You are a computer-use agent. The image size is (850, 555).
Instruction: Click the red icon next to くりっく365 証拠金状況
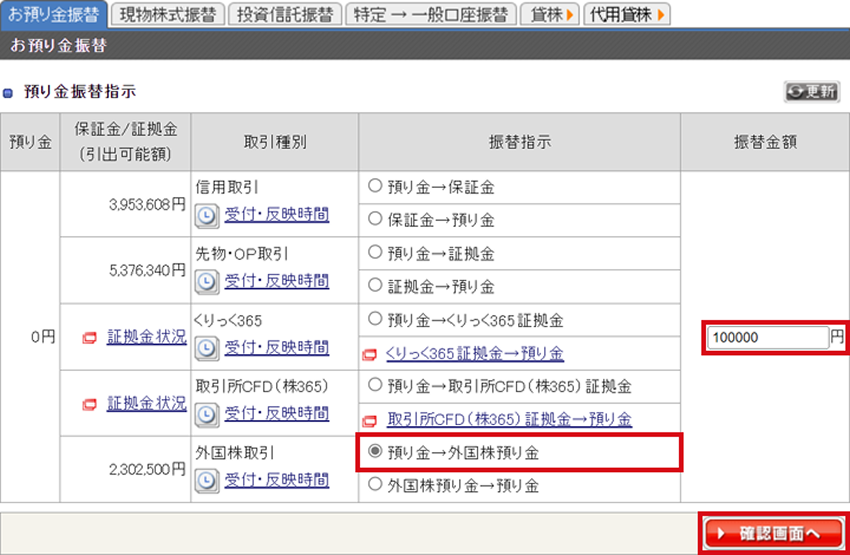click(x=89, y=338)
